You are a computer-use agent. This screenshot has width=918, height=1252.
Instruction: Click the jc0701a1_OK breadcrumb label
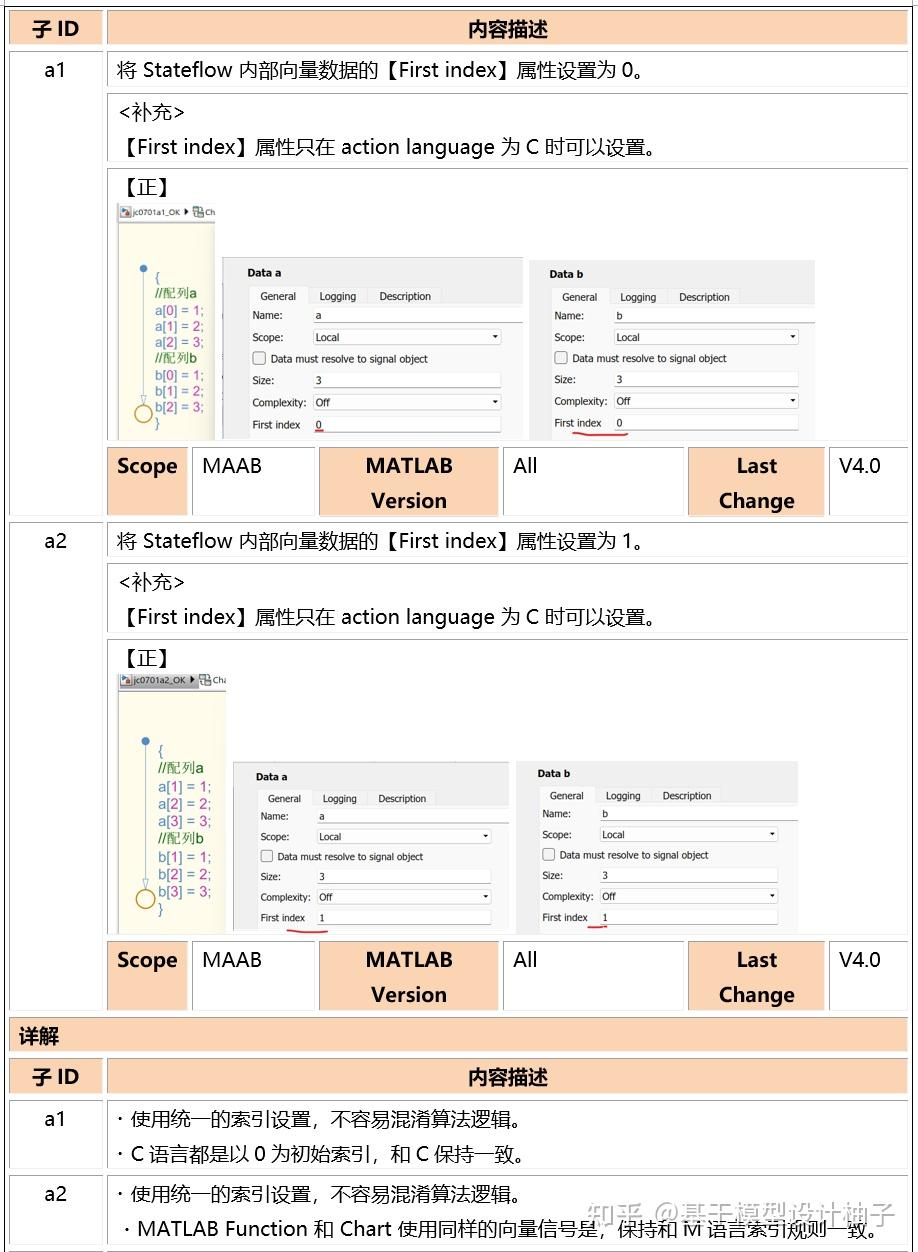point(156,212)
